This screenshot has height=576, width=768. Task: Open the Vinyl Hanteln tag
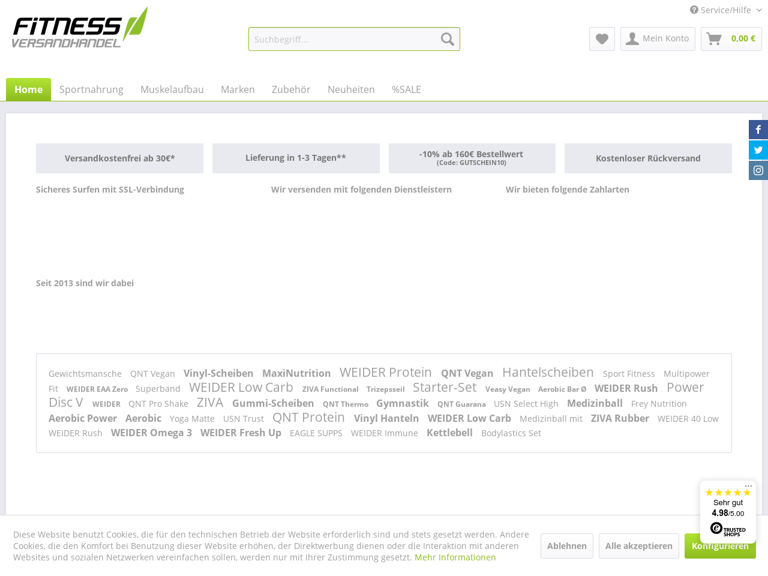386,418
